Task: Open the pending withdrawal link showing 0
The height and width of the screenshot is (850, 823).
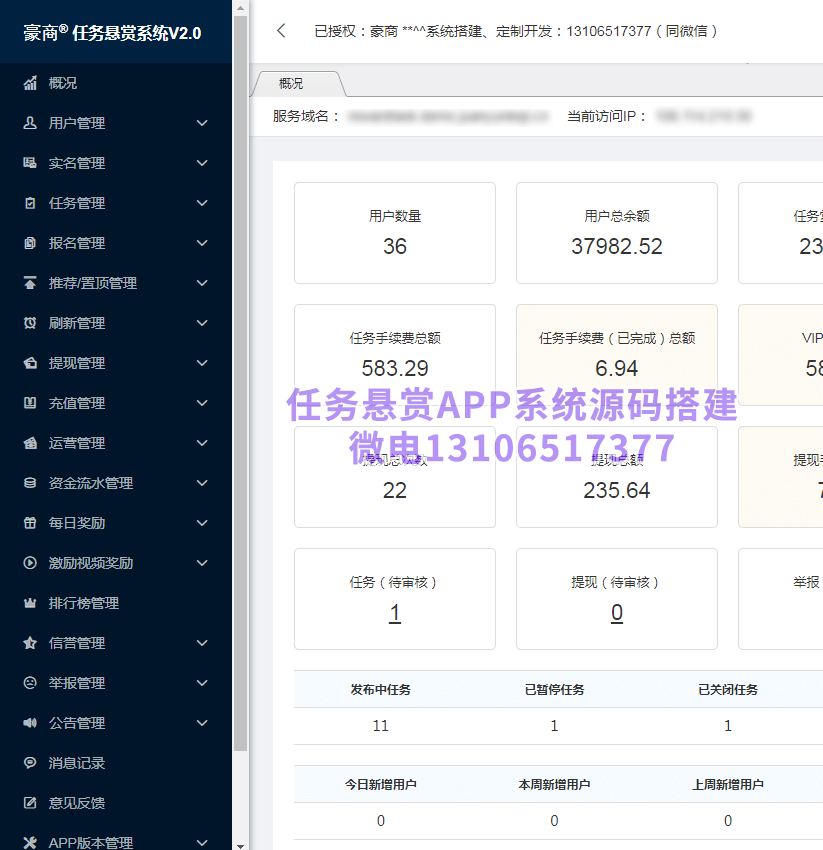Action: click(616, 612)
